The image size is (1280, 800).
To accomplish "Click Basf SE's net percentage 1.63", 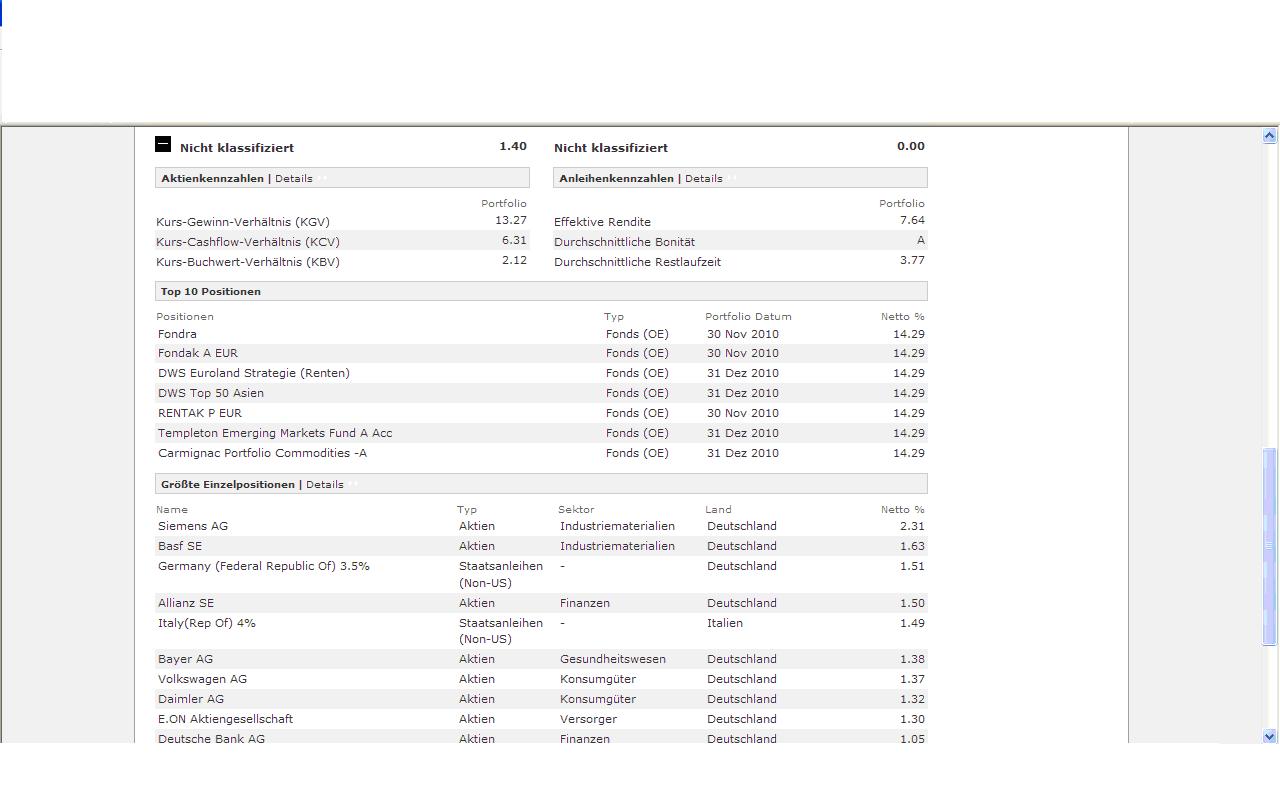I will 912,546.
